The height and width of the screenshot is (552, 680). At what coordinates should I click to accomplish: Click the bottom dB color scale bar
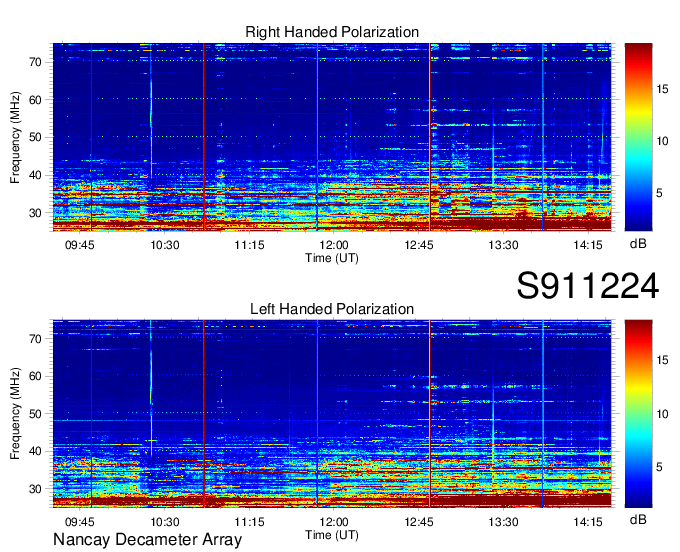pos(638,414)
